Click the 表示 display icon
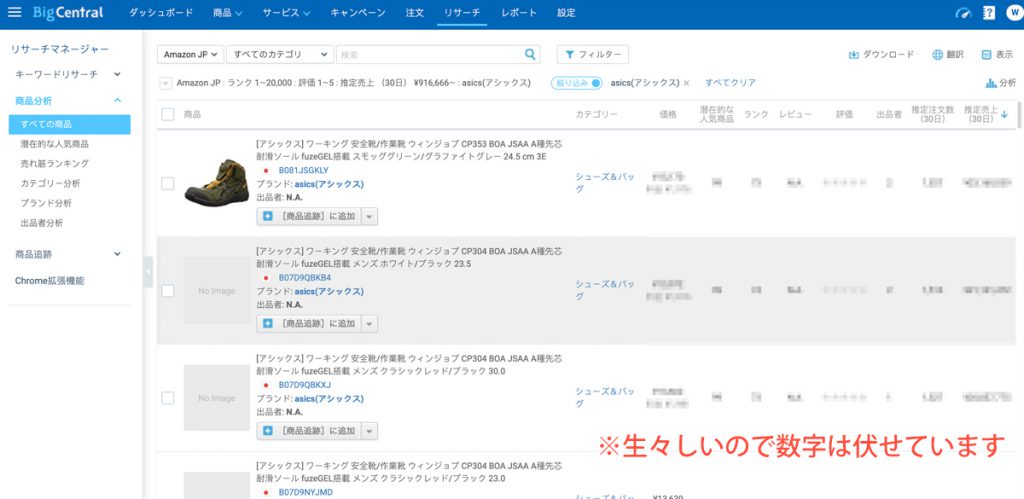Viewport: 1024px width, 499px height. click(986, 55)
